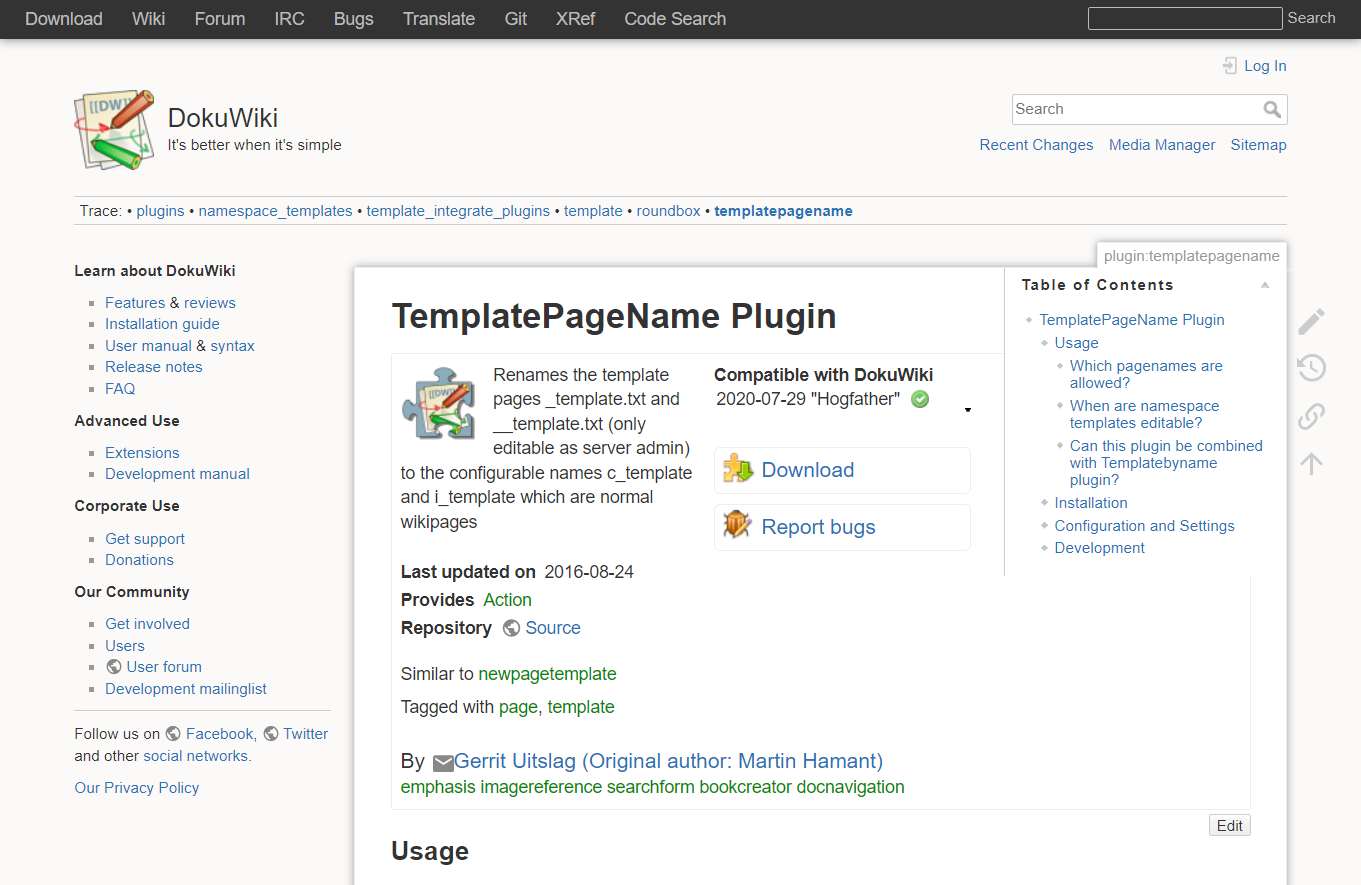Open Code Search in the top navigation bar
The height and width of the screenshot is (885, 1361).
pyautogui.click(x=675, y=19)
